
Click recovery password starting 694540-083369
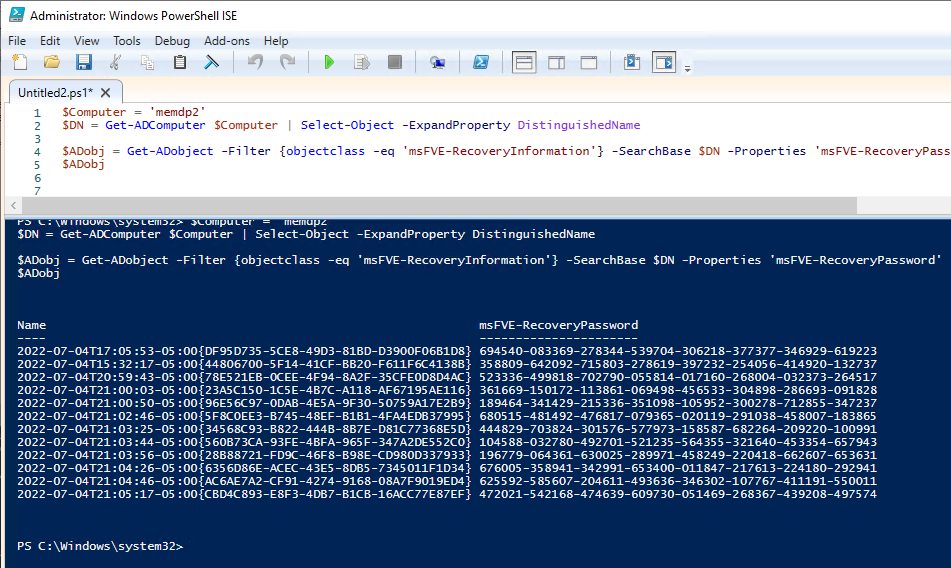pos(678,351)
